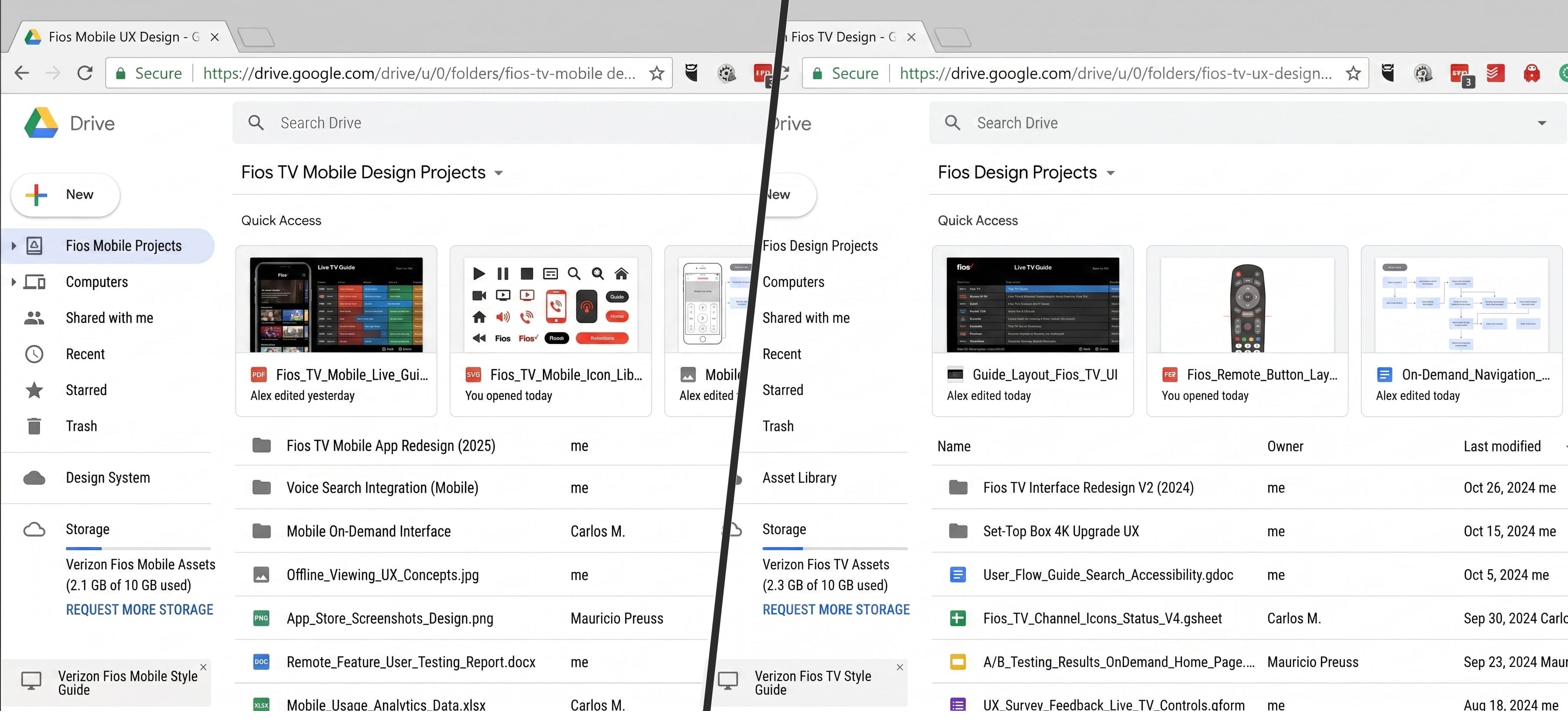This screenshot has width=1568, height=728.
Task: Sort files by the Last modified column header
Action: pos(1502,446)
